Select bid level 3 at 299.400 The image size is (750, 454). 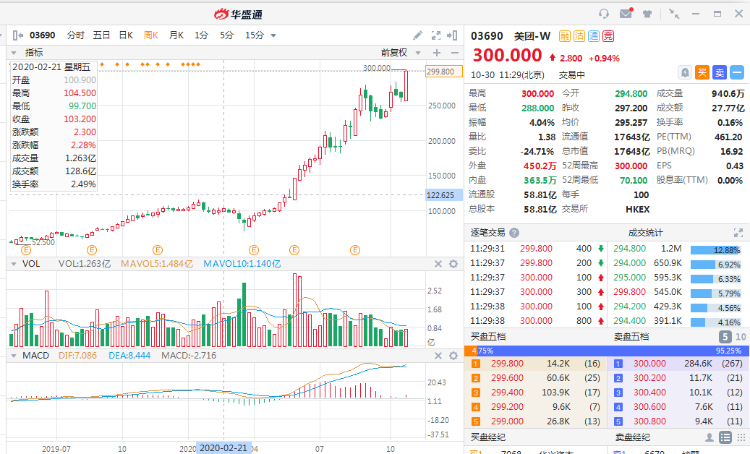click(x=536, y=392)
